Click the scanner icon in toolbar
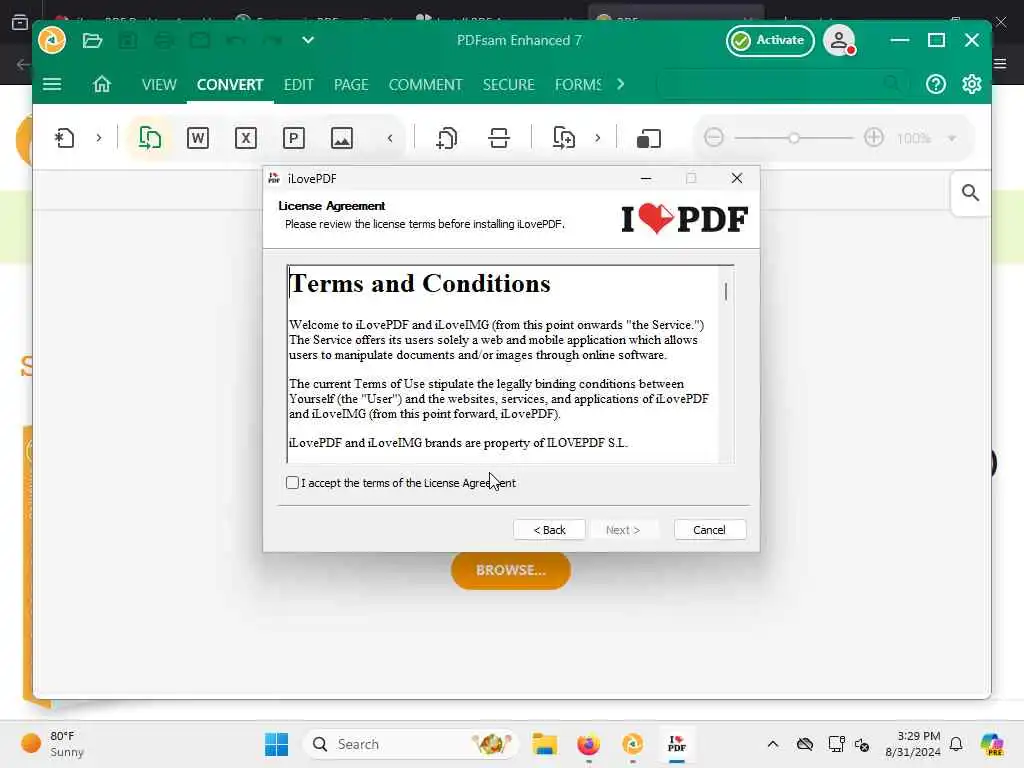 (x=499, y=138)
